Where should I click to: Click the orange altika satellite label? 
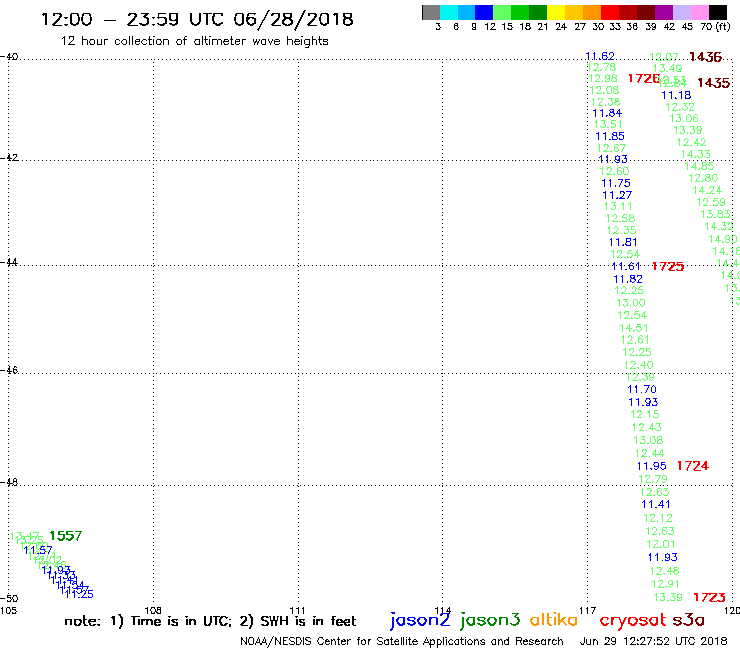[553, 619]
